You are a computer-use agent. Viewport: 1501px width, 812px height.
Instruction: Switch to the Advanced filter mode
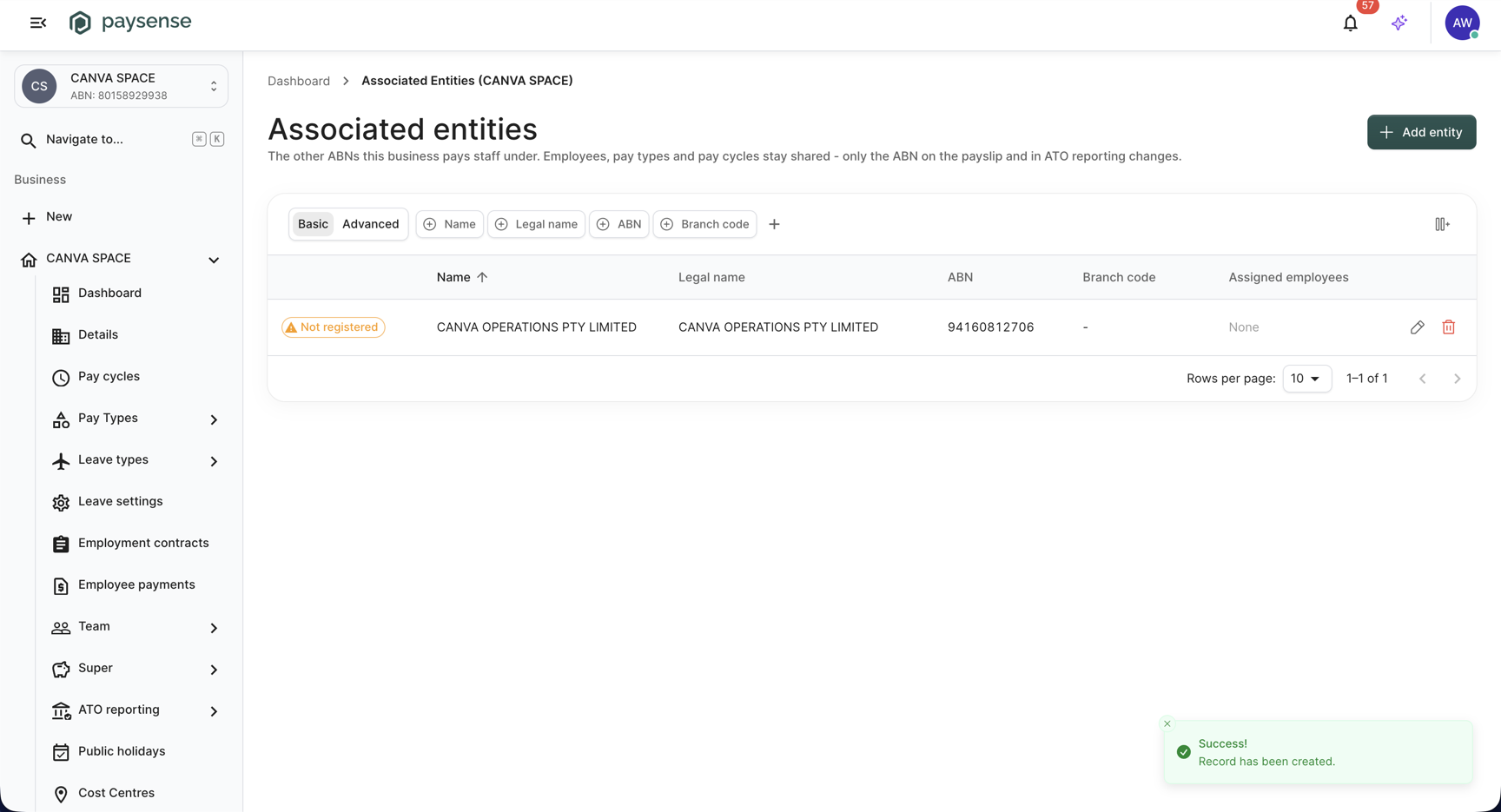371,224
